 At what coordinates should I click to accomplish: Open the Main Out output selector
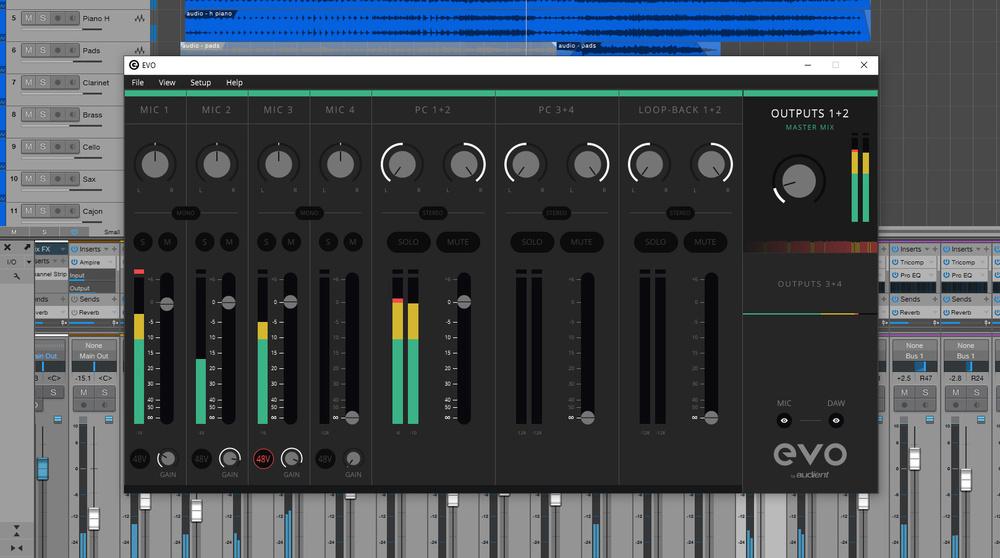[94, 356]
